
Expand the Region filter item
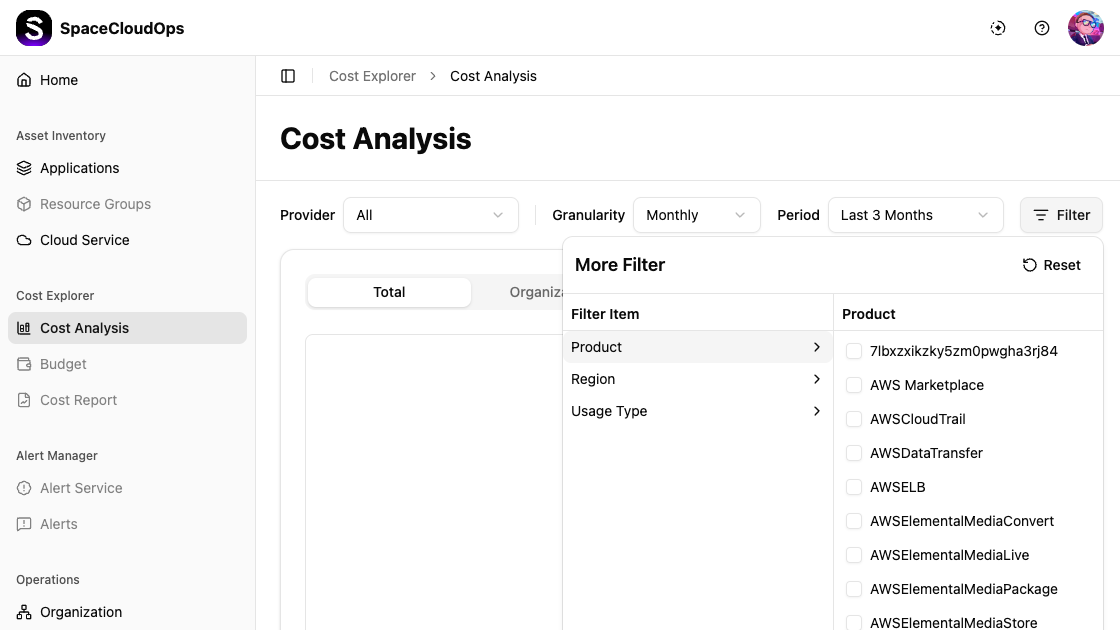pos(696,379)
